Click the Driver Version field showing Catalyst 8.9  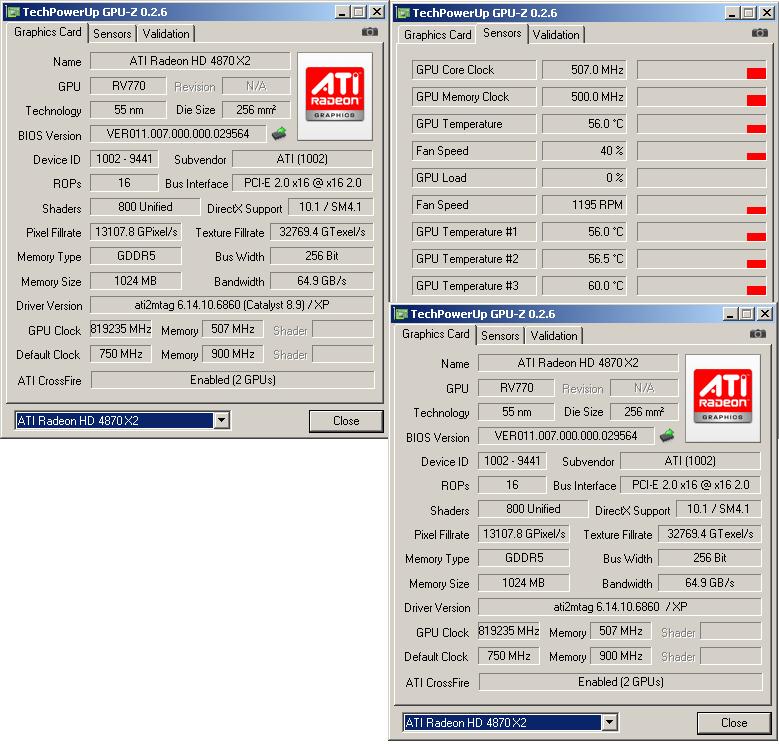(232, 305)
